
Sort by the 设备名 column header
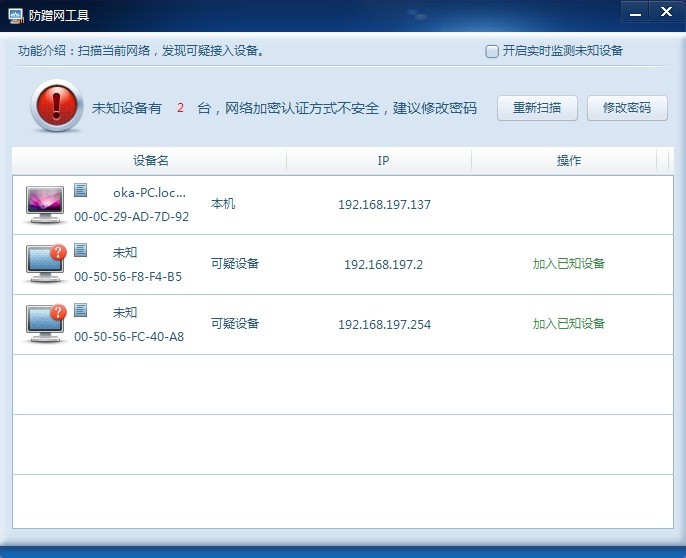coord(150,160)
